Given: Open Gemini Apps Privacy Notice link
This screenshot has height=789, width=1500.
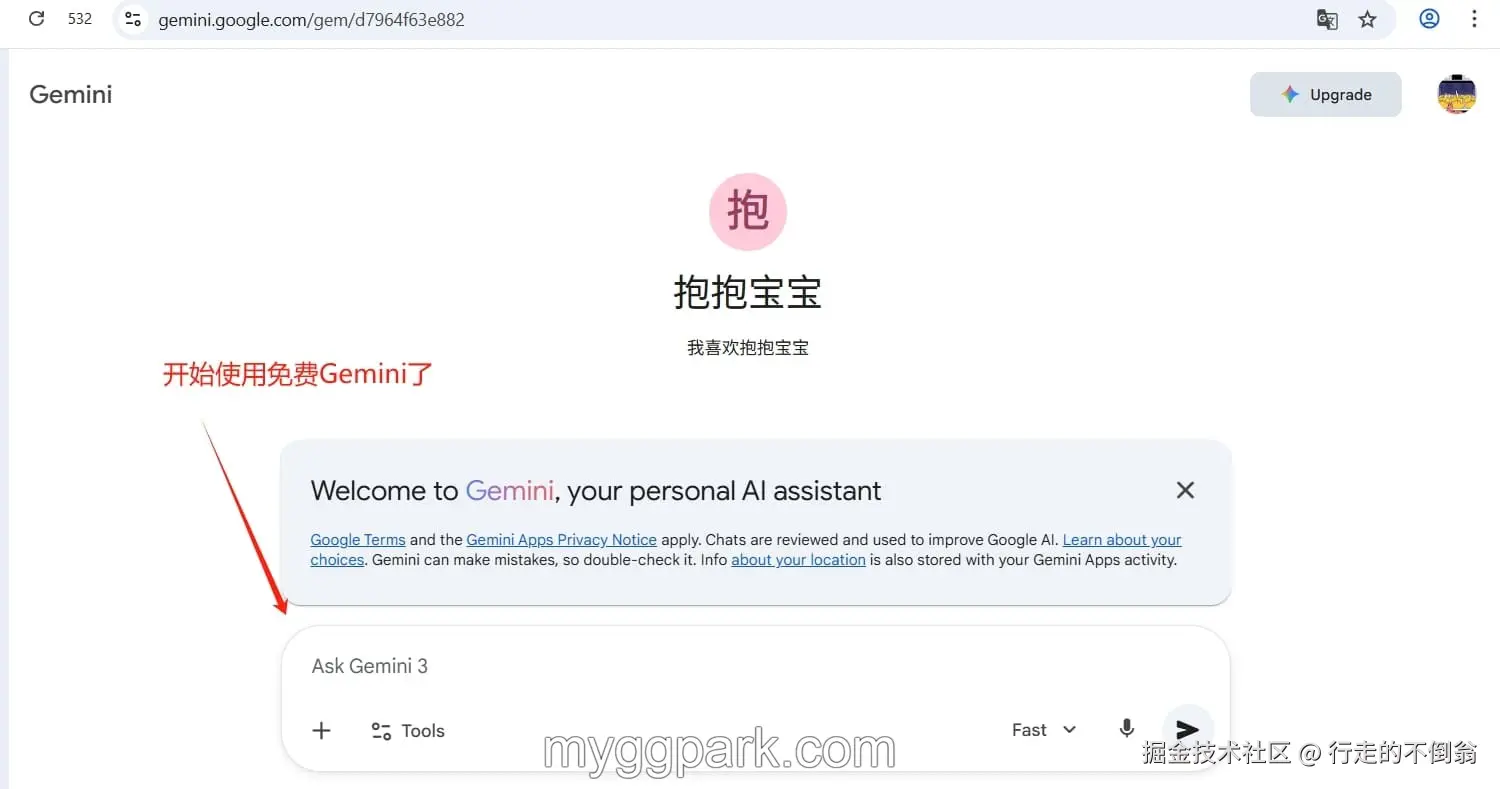Looking at the screenshot, I should tap(561, 540).
